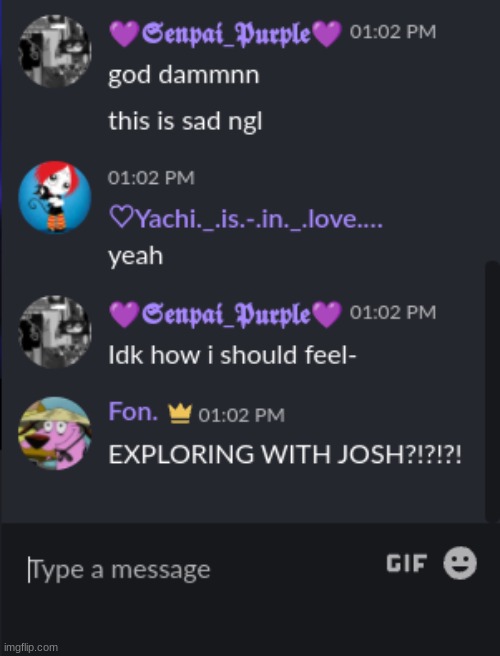Focus the "Type a message" input field
Viewport: 500px width, 656px height.
coord(201,570)
